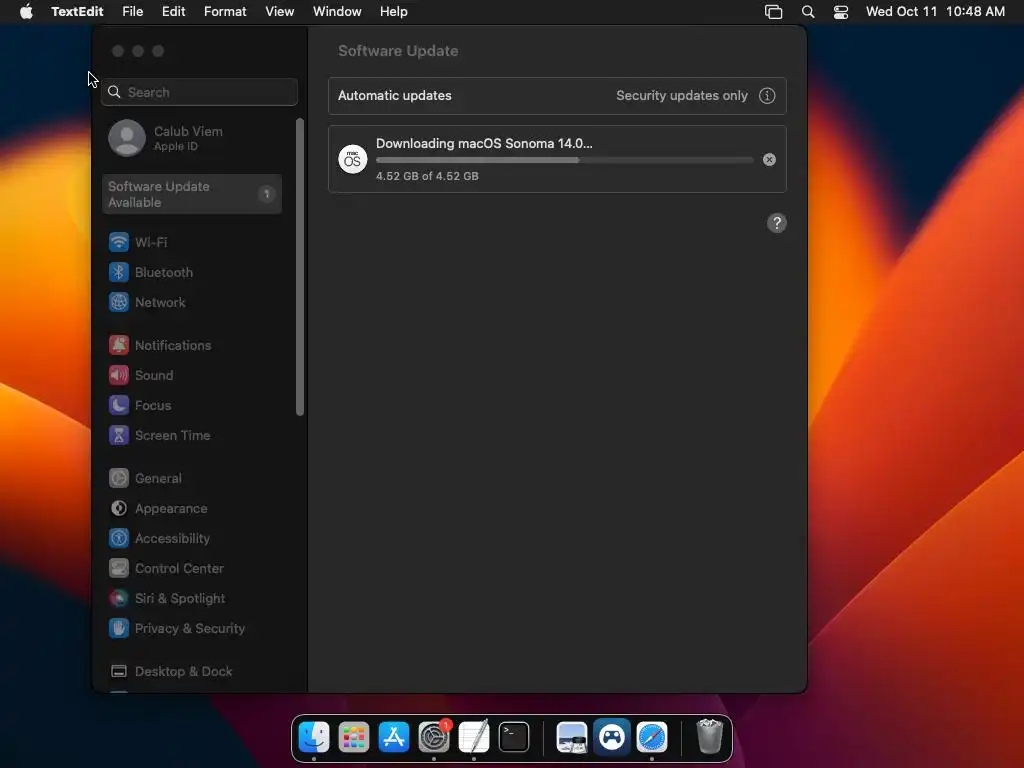Open Siri & Spotlight icon
The width and height of the screenshot is (1024, 768).
[x=119, y=599]
